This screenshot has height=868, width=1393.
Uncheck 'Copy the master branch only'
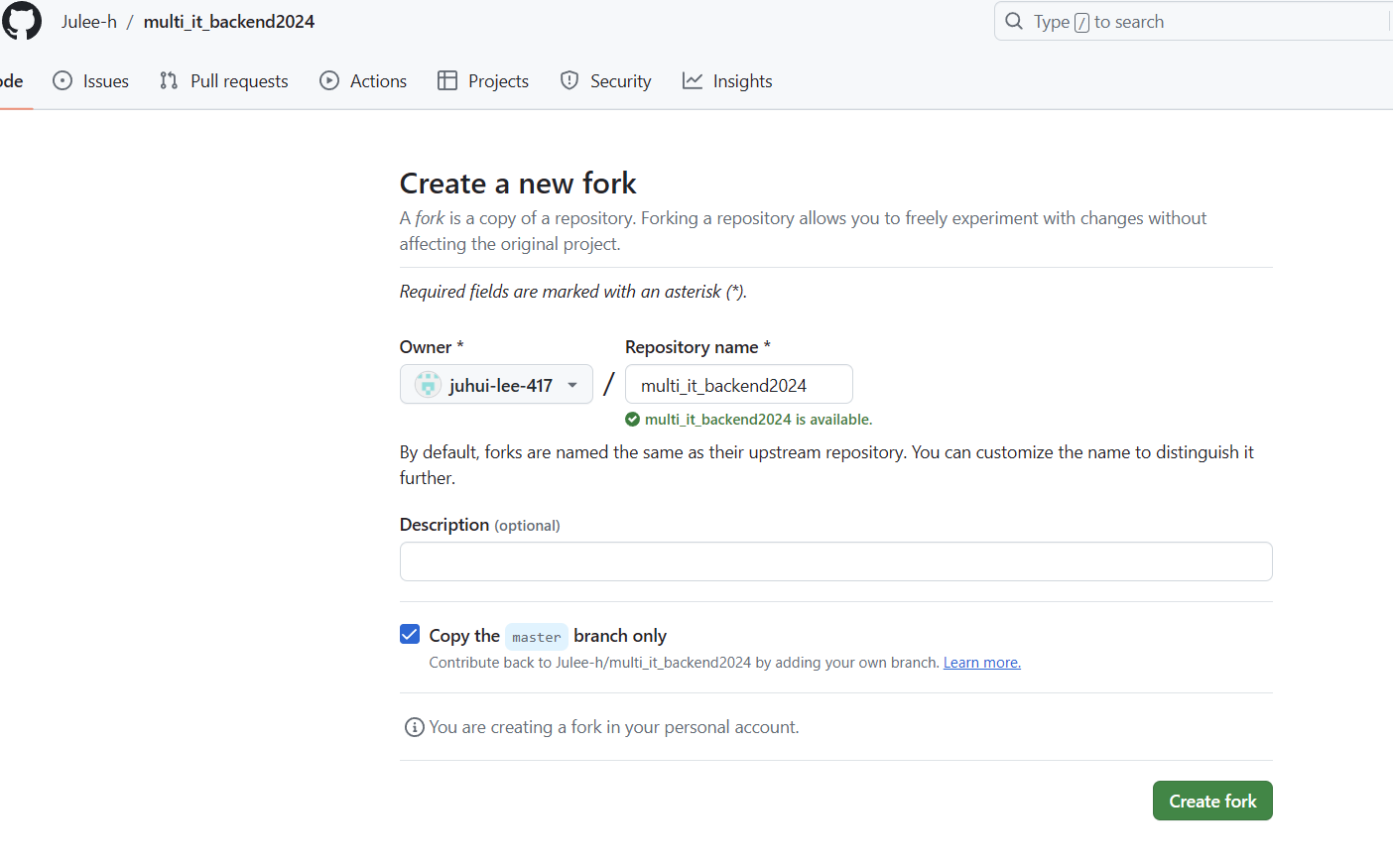point(410,634)
